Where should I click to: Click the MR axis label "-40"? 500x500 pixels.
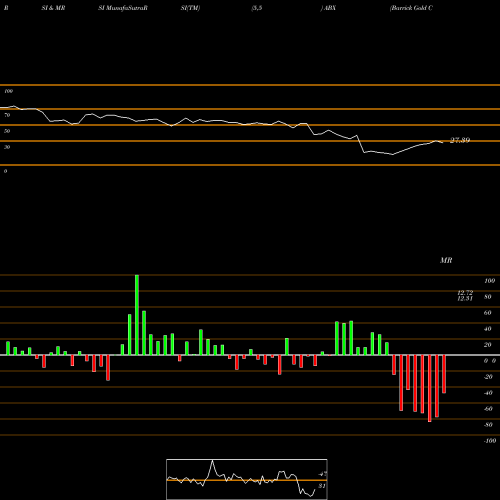pos(488,393)
